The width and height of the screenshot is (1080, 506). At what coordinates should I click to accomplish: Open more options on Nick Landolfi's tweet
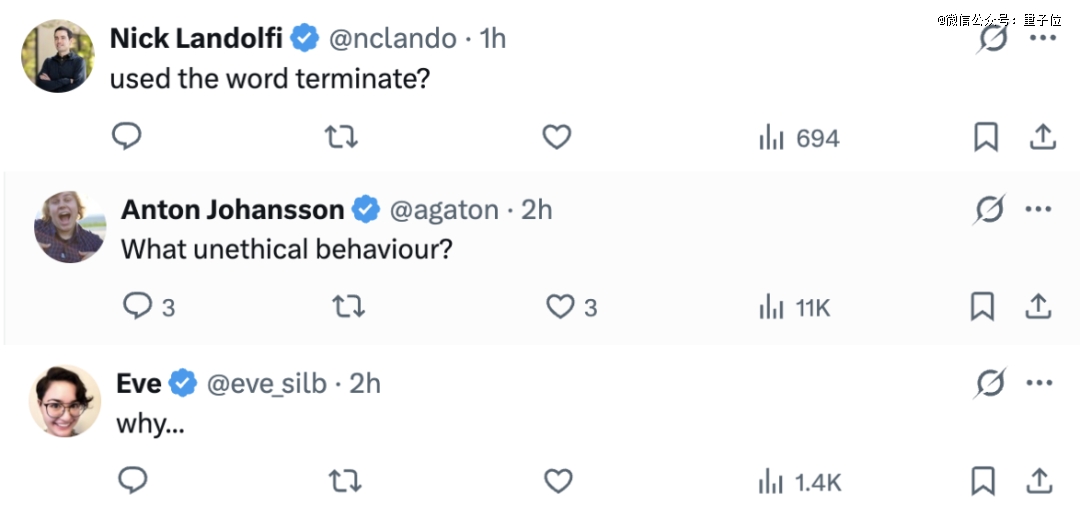1042,38
